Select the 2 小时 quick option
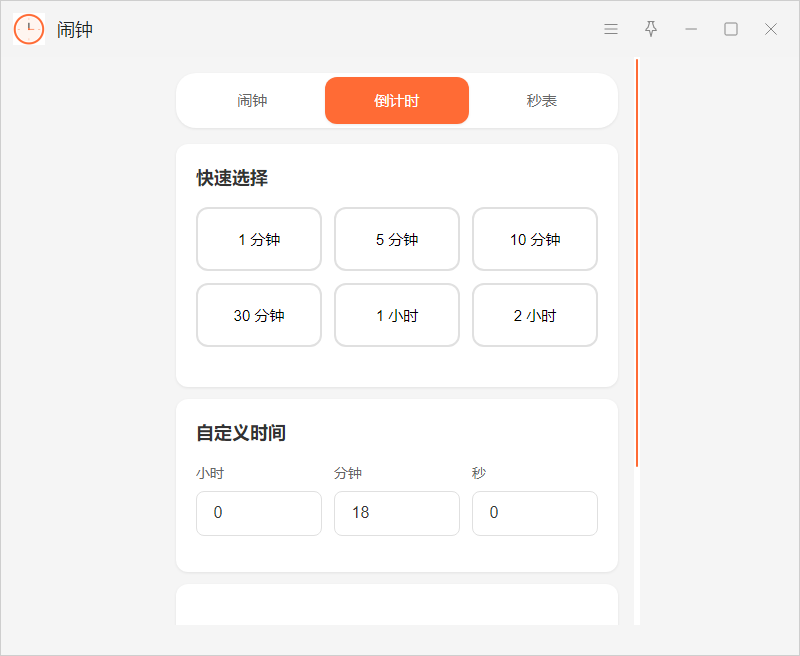The height and width of the screenshot is (656, 800). (x=535, y=315)
